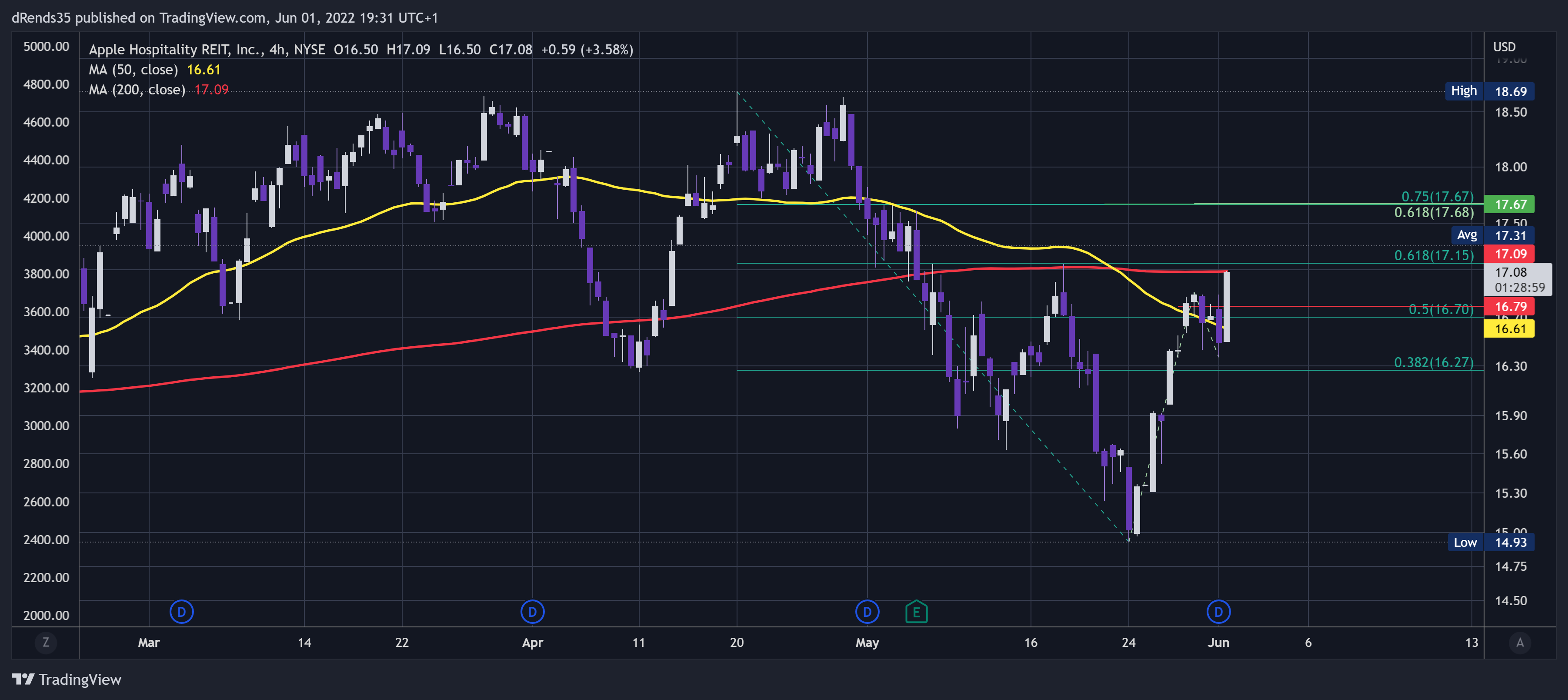This screenshot has width=1568, height=700.
Task: Click the dividend marker near March
Action: pyautogui.click(x=181, y=612)
